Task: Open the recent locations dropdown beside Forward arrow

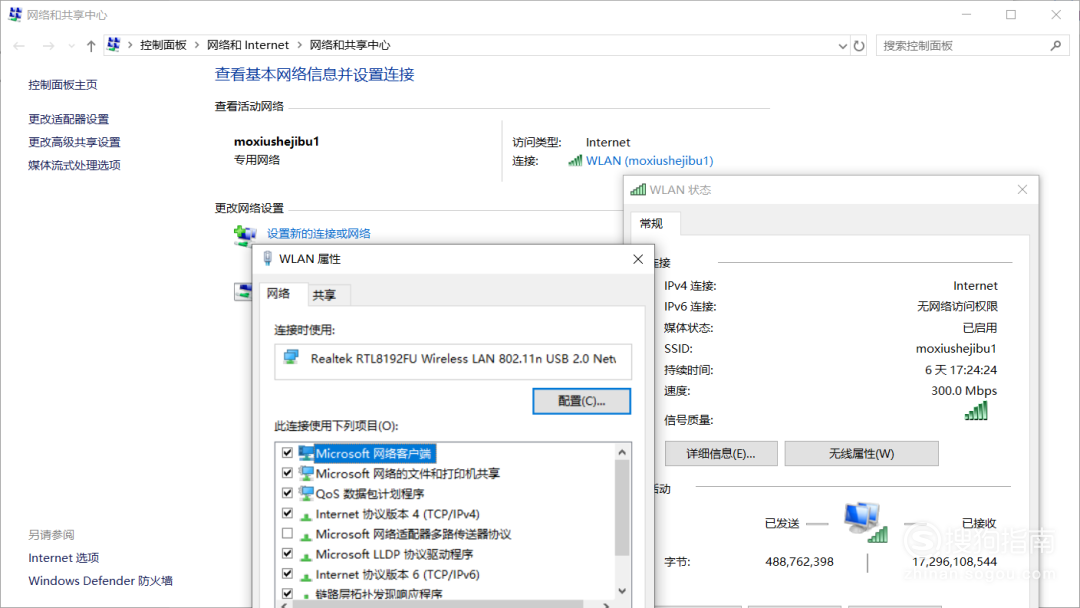Action: point(72,46)
